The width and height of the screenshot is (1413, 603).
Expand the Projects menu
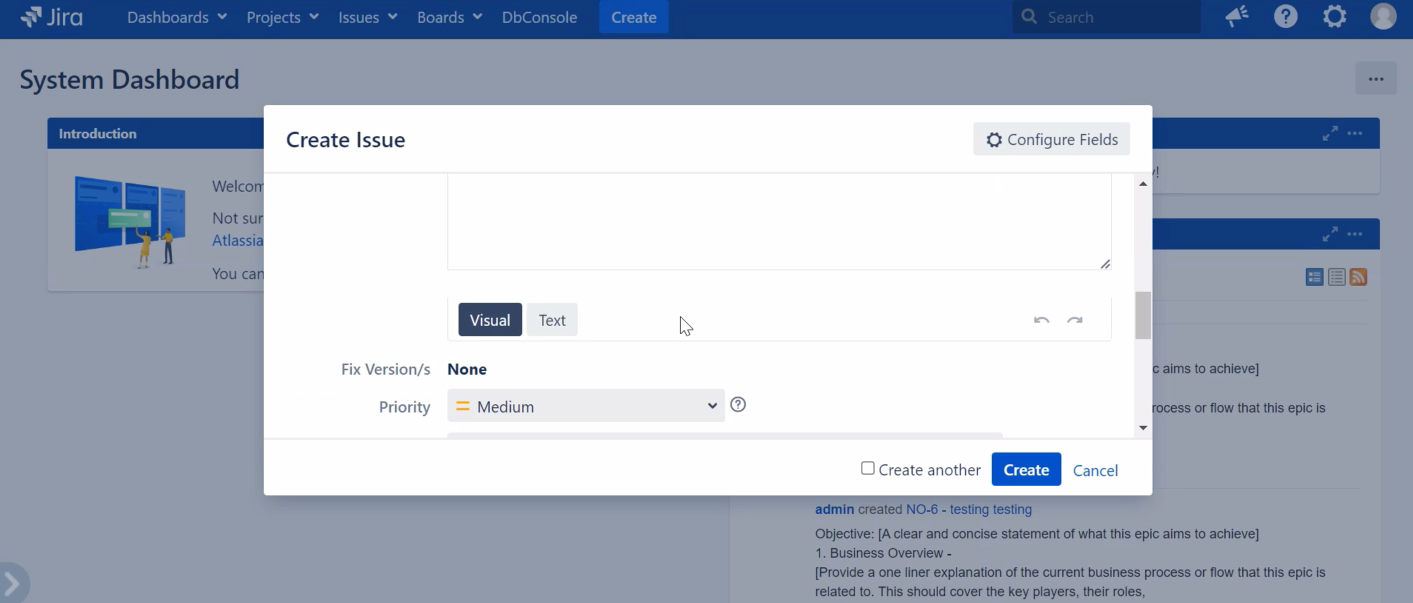click(283, 17)
